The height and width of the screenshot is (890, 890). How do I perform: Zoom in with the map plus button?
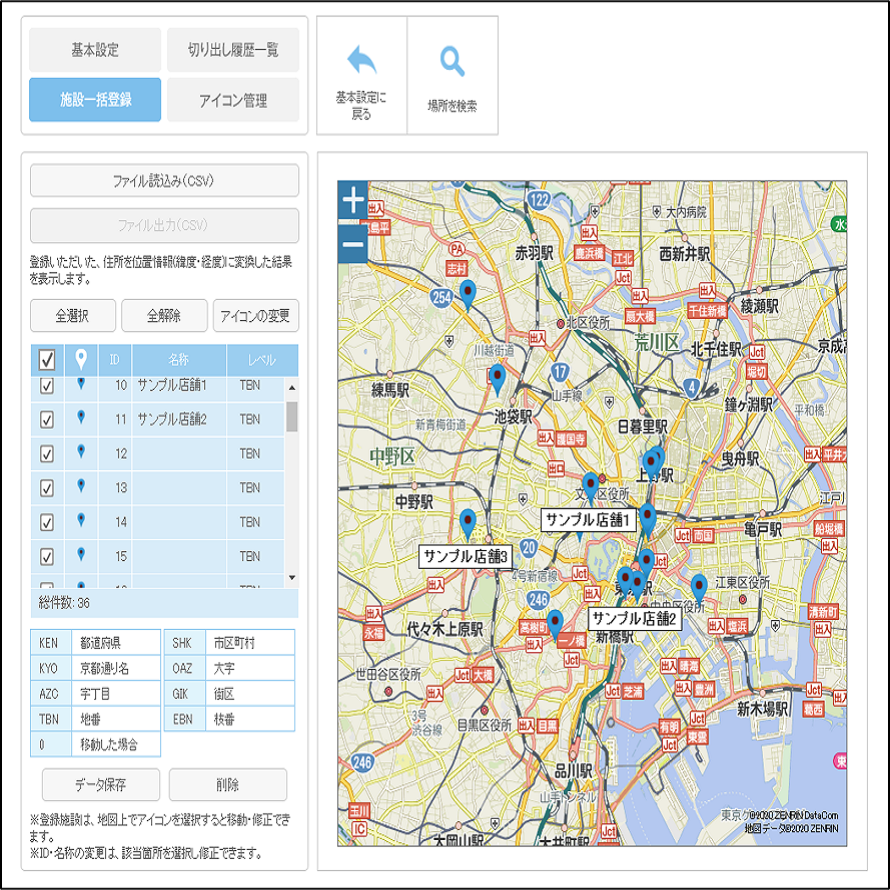pyautogui.click(x=353, y=201)
